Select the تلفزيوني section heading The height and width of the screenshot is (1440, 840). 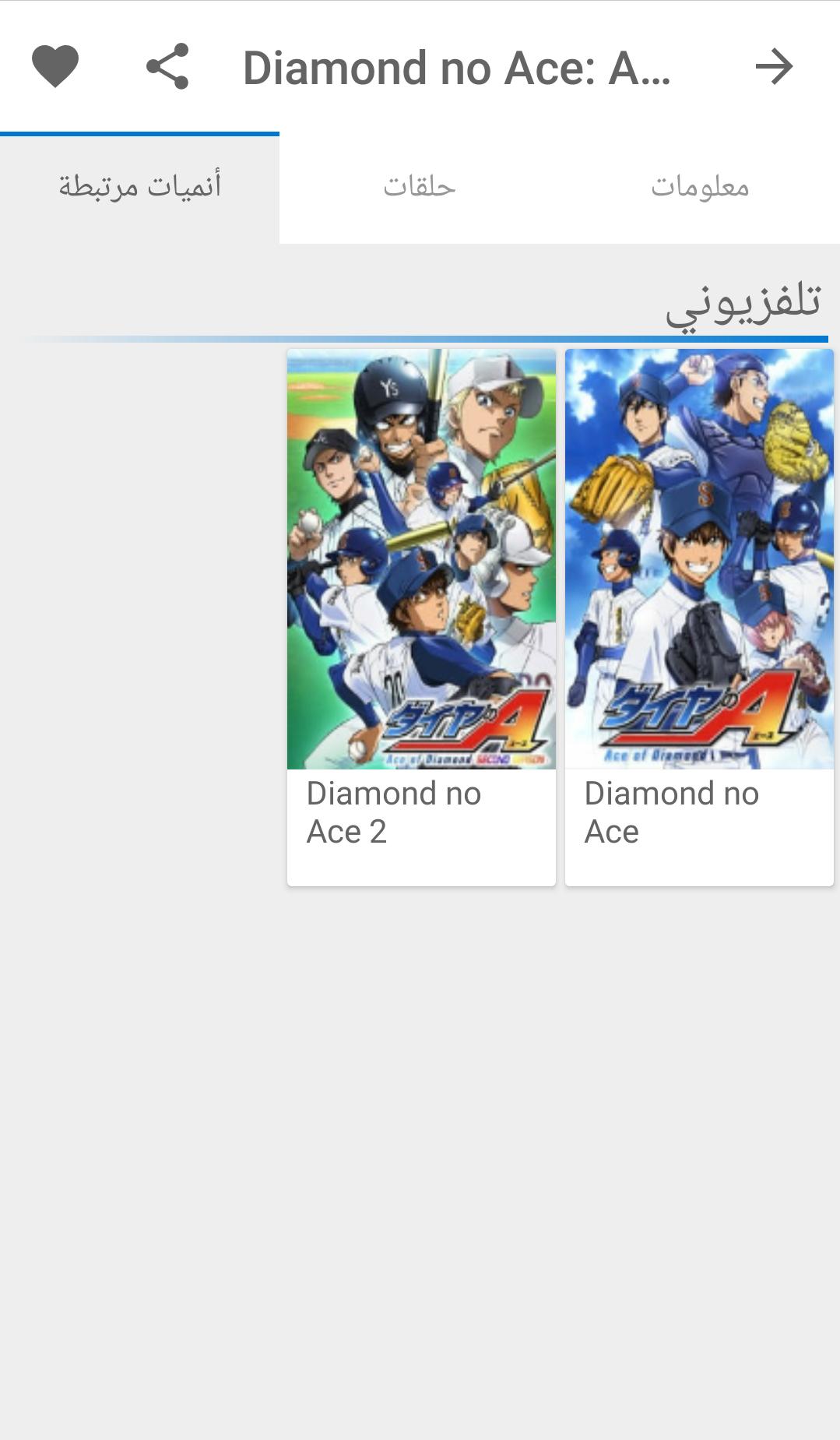click(743, 303)
